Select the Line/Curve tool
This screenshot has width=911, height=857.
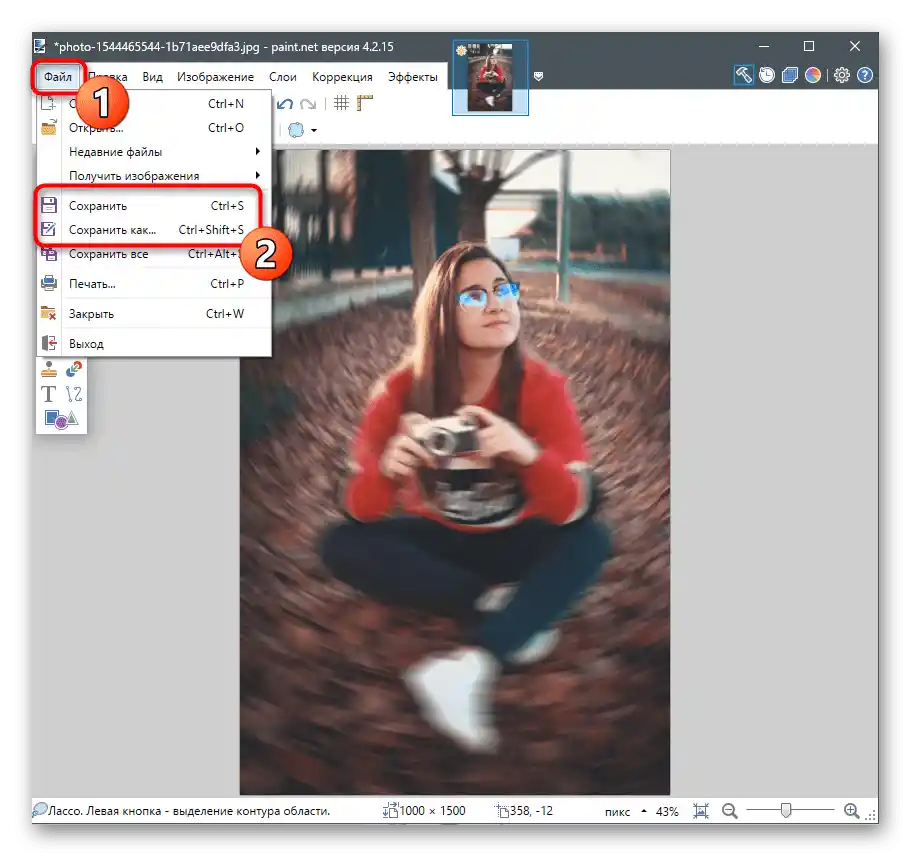point(74,394)
